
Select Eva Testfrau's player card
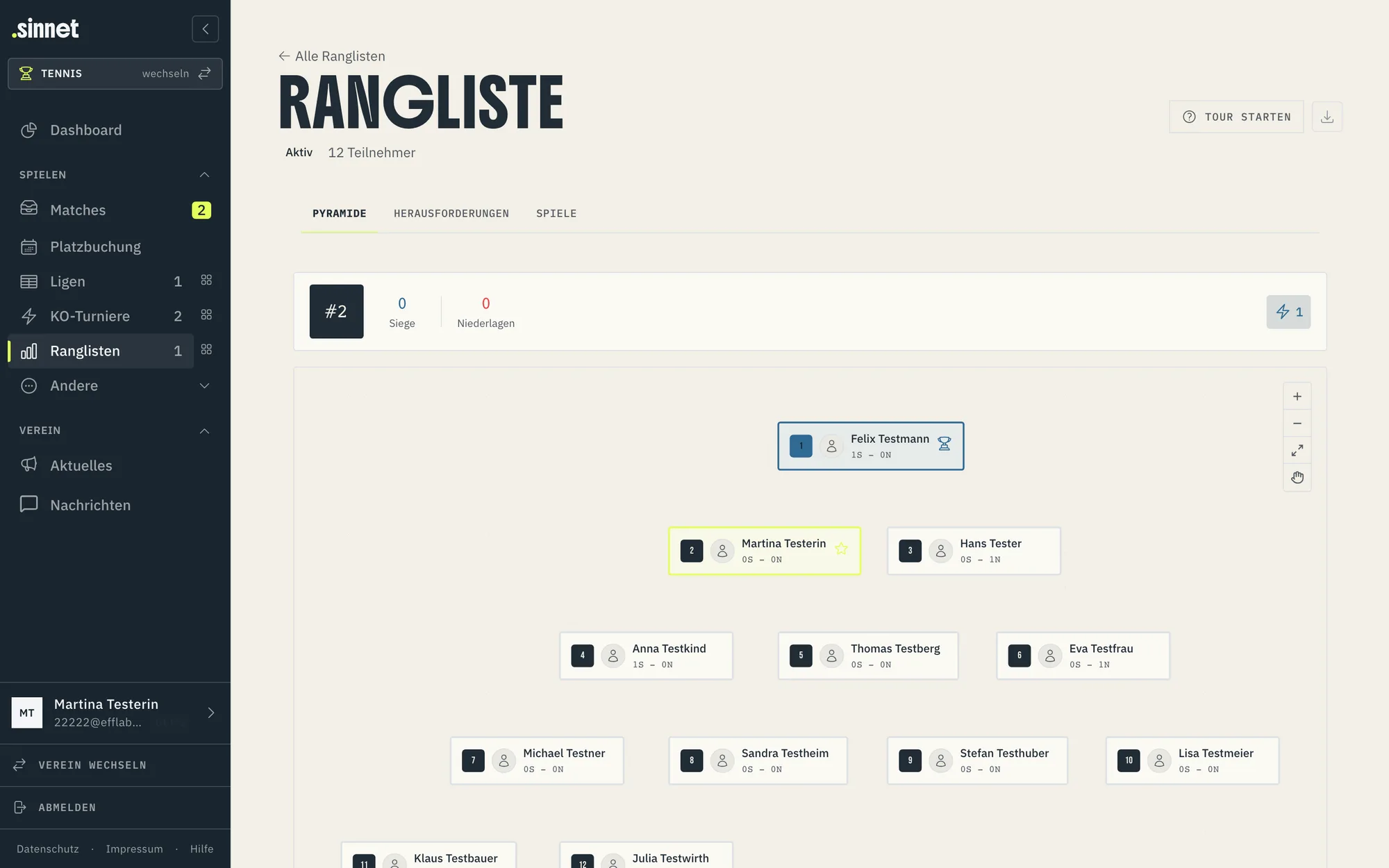click(1083, 656)
